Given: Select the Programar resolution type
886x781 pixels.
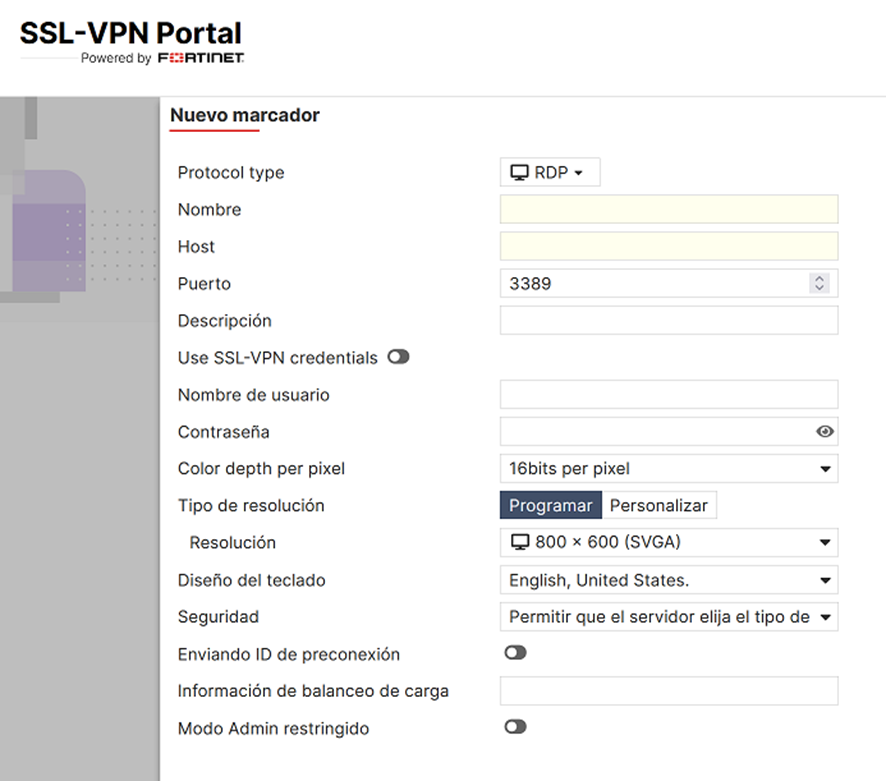Looking at the screenshot, I should pos(550,505).
